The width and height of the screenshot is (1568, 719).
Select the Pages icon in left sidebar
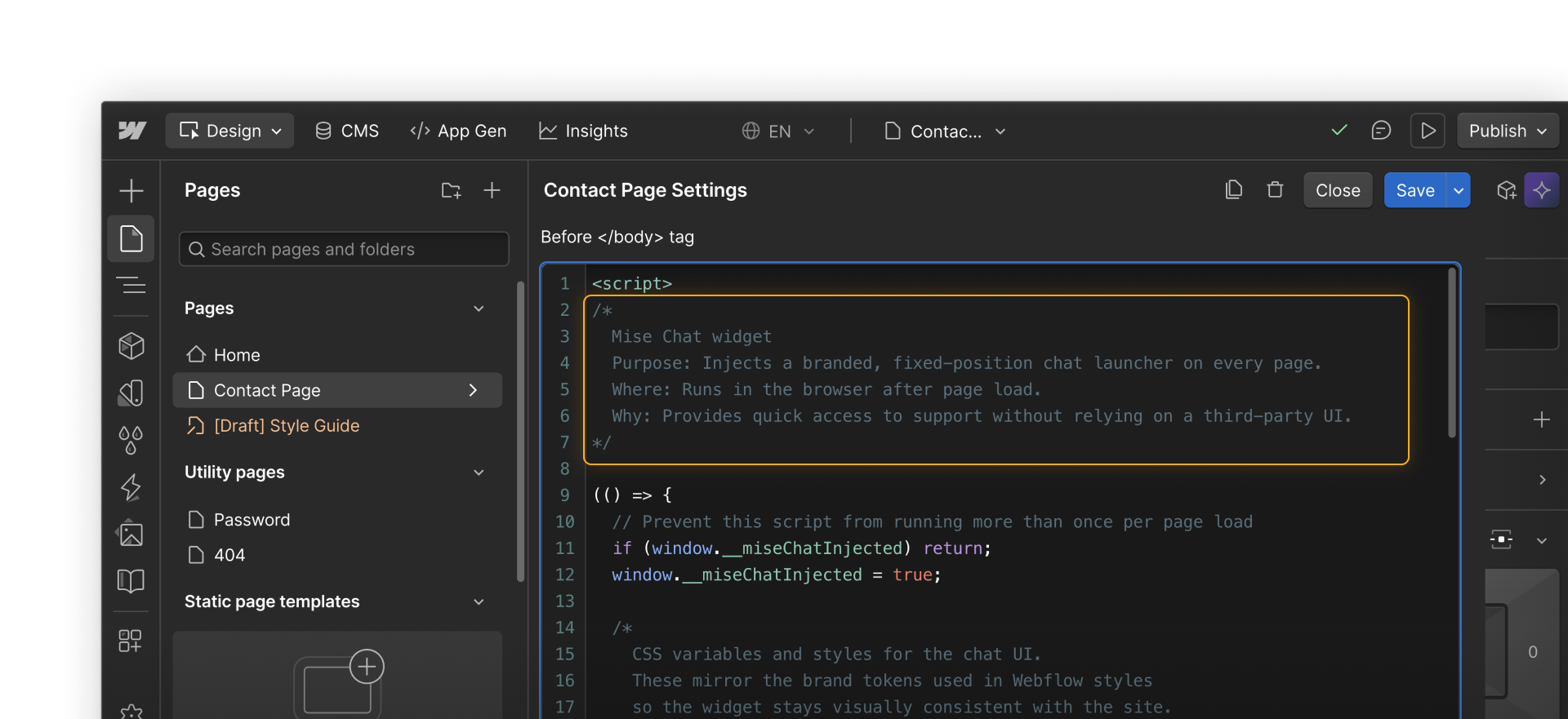tap(131, 239)
